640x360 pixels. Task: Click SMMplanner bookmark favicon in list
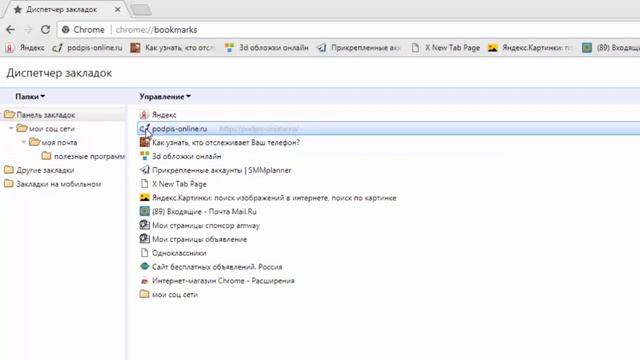tap(144, 170)
